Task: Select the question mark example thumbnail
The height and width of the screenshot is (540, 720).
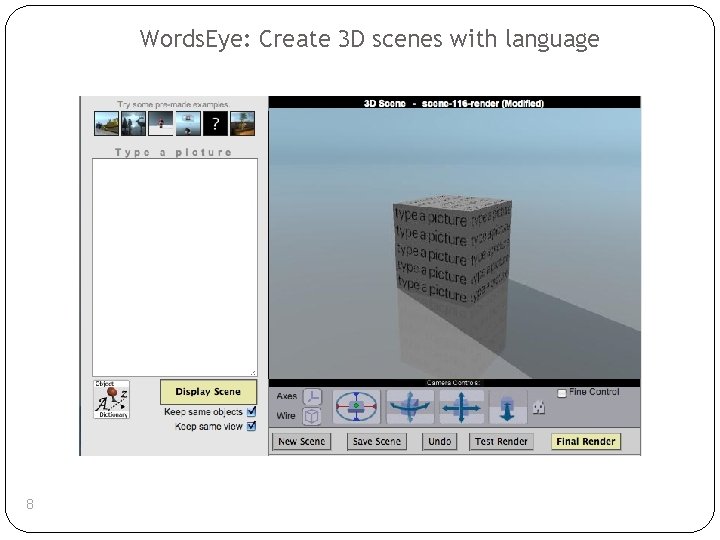Action: [215, 124]
